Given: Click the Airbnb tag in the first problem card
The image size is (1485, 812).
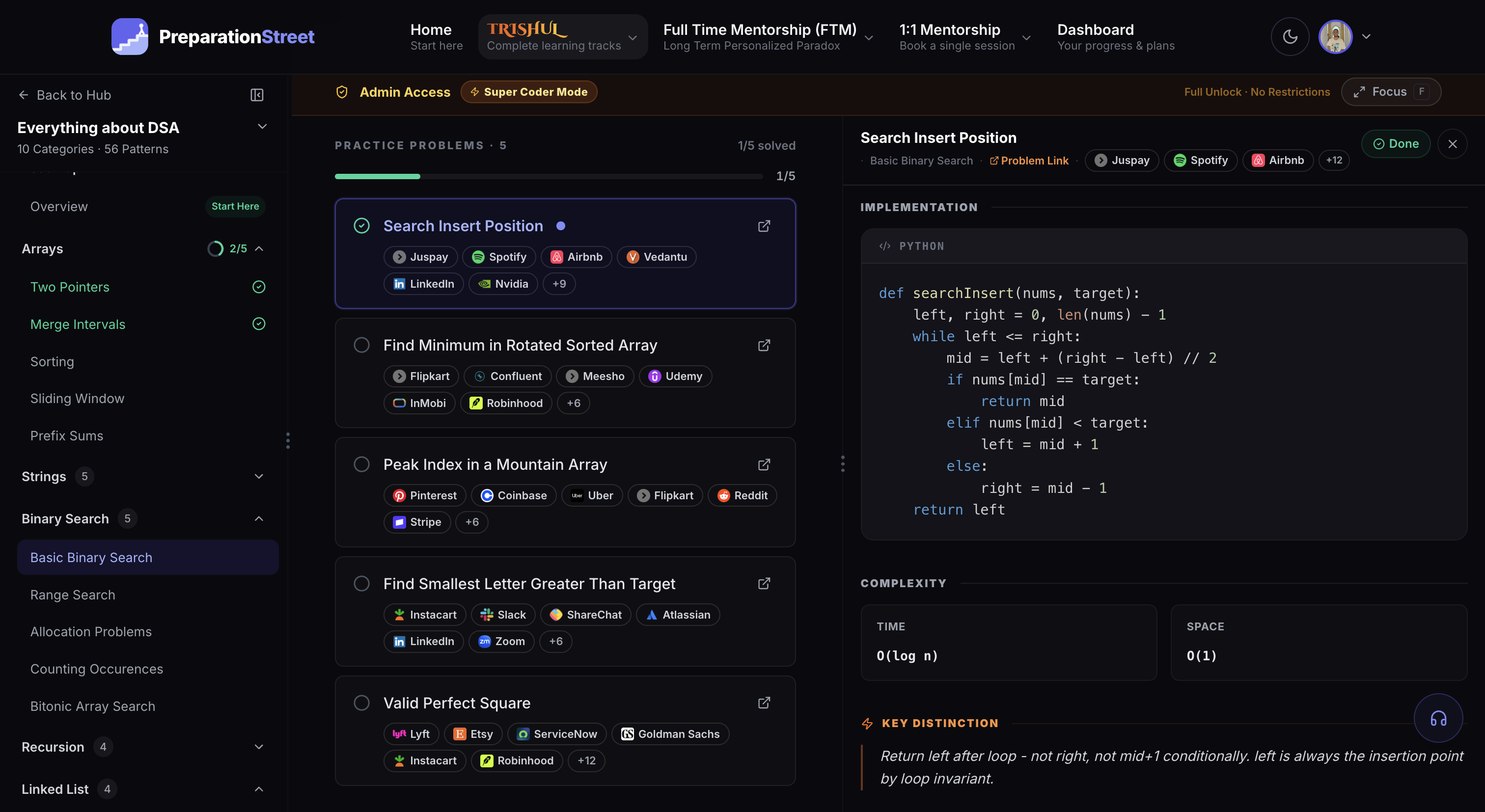Looking at the screenshot, I should (x=577, y=257).
